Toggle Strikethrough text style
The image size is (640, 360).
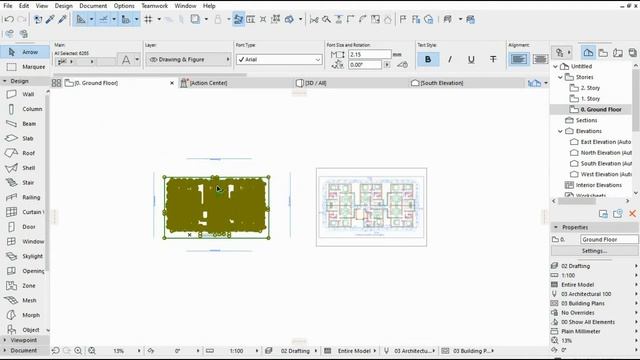tap(493, 60)
